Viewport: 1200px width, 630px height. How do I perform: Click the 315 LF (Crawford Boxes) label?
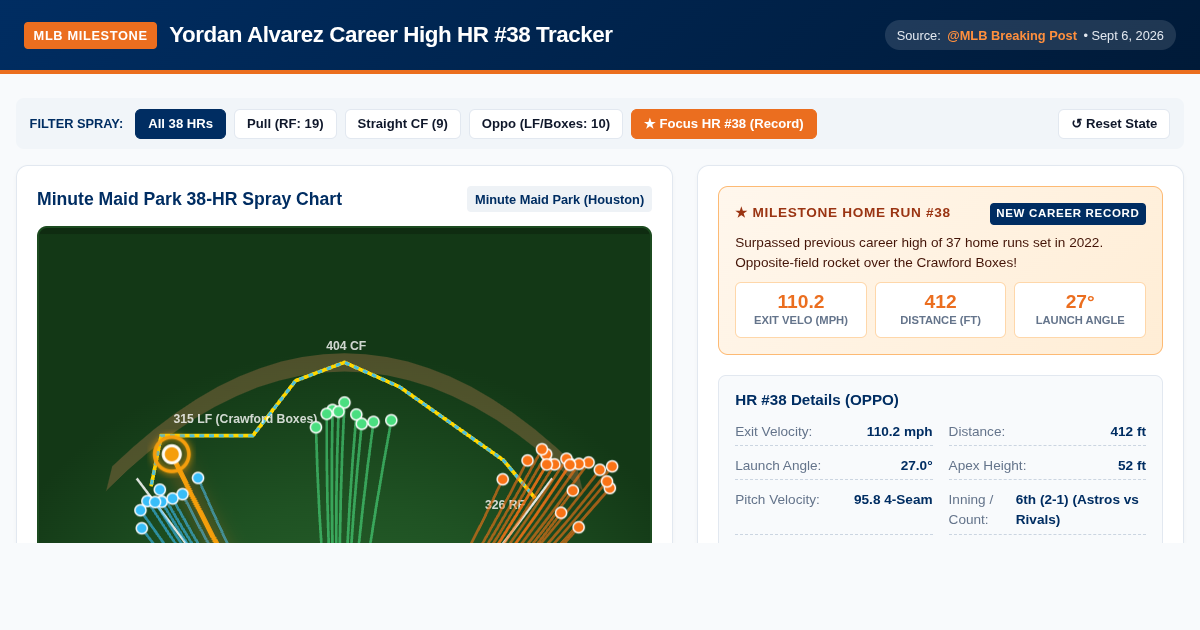click(x=245, y=419)
